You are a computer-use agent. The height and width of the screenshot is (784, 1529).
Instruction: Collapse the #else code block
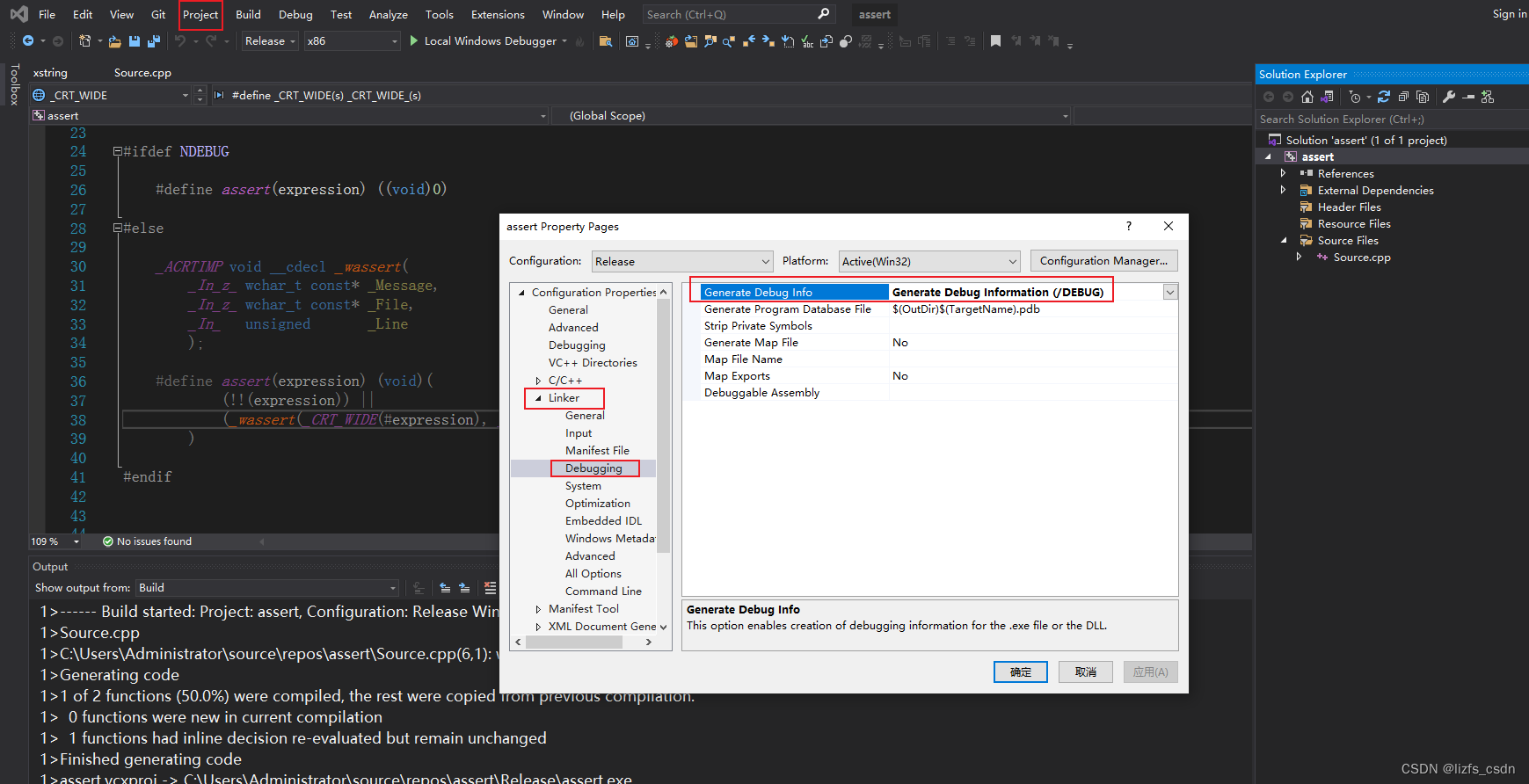pyautogui.click(x=117, y=228)
